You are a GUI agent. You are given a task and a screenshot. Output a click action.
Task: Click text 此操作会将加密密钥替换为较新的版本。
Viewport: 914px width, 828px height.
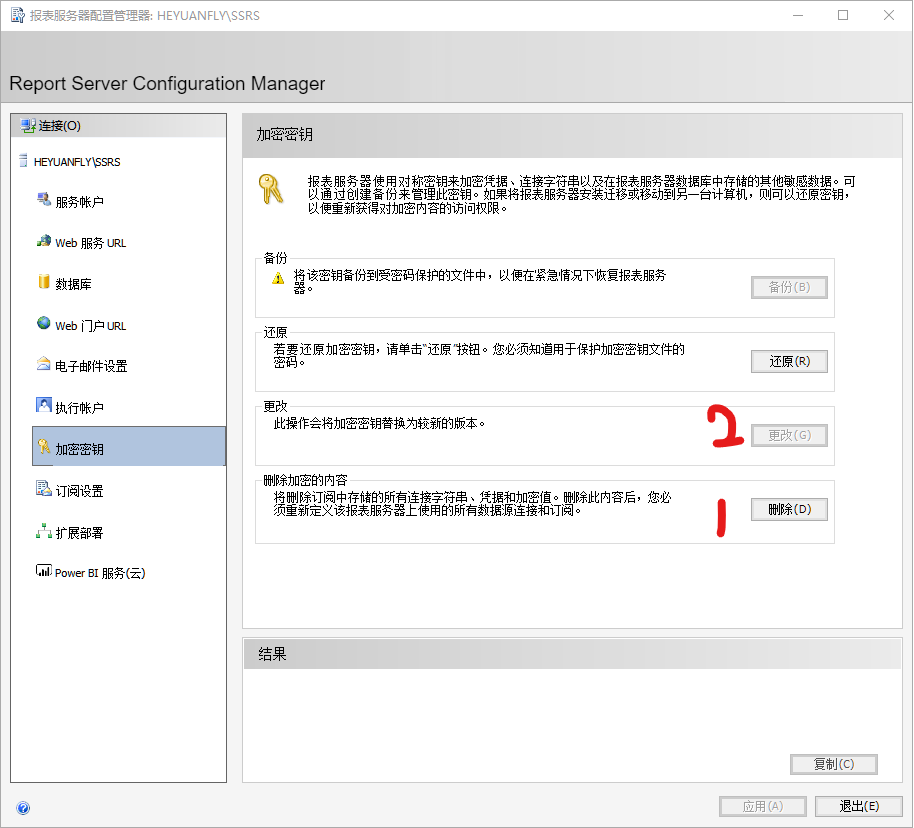pyautogui.click(x=379, y=423)
